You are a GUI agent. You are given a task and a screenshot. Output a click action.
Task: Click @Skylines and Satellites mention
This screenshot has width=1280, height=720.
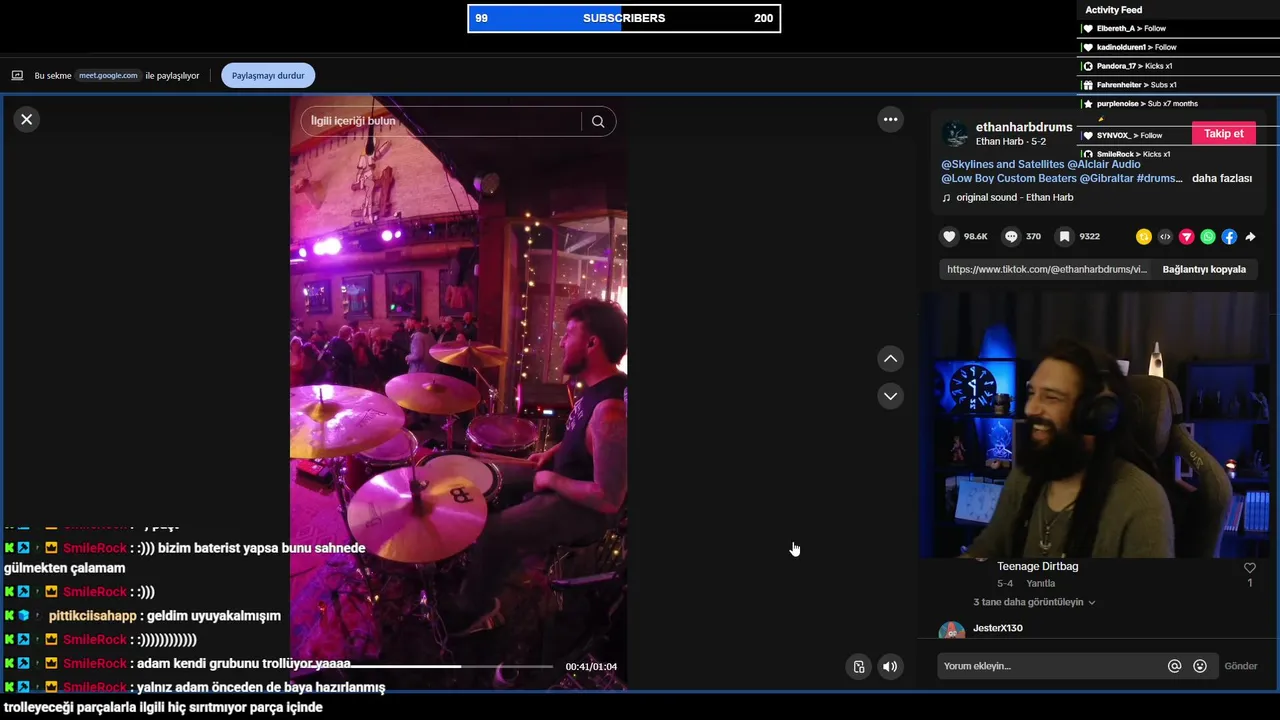point(1002,164)
